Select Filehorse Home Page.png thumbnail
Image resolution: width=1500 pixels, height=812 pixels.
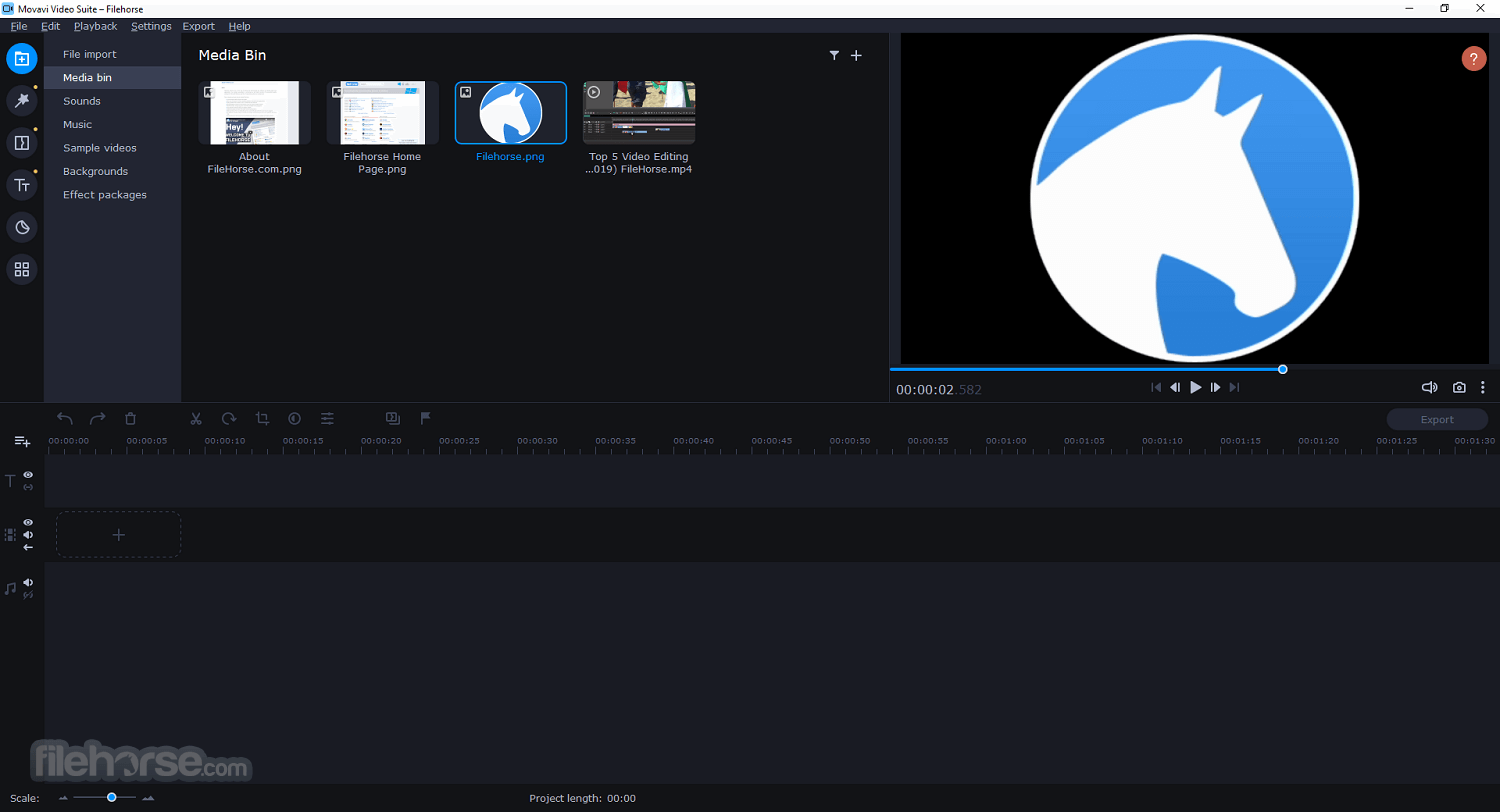coord(382,113)
